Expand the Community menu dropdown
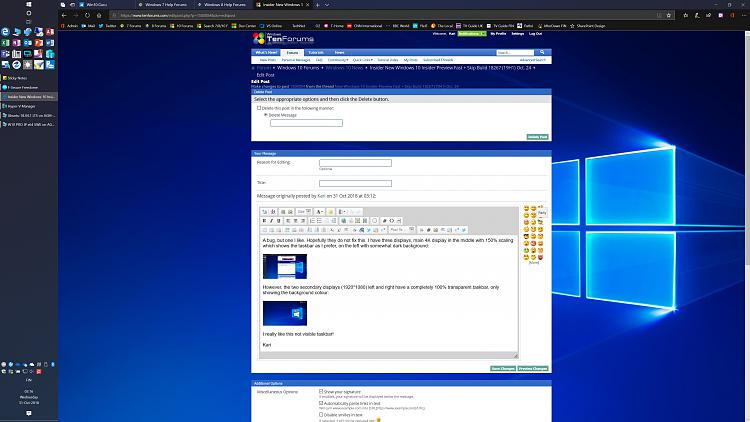The height and width of the screenshot is (422, 750). 338,60
